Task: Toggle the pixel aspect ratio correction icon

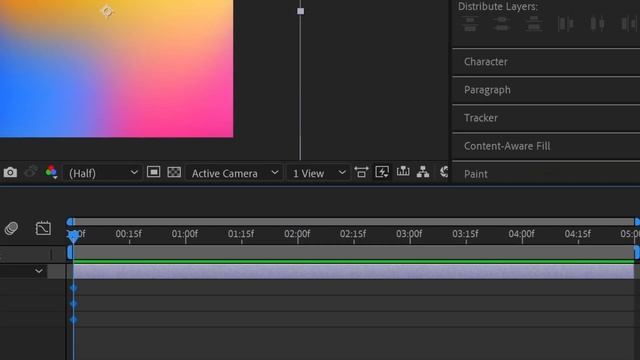Action: [361, 172]
